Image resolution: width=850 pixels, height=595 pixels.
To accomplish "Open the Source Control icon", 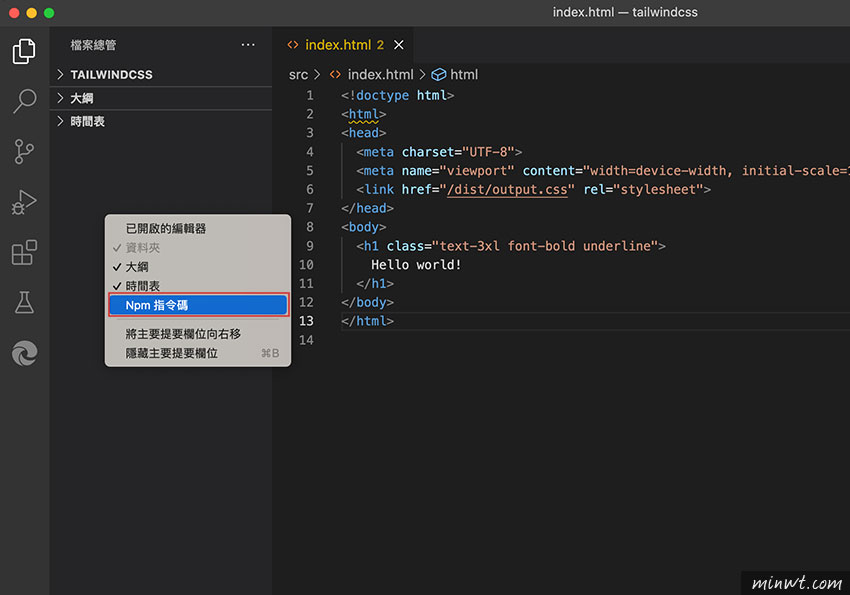I will pyautogui.click(x=24, y=151).
